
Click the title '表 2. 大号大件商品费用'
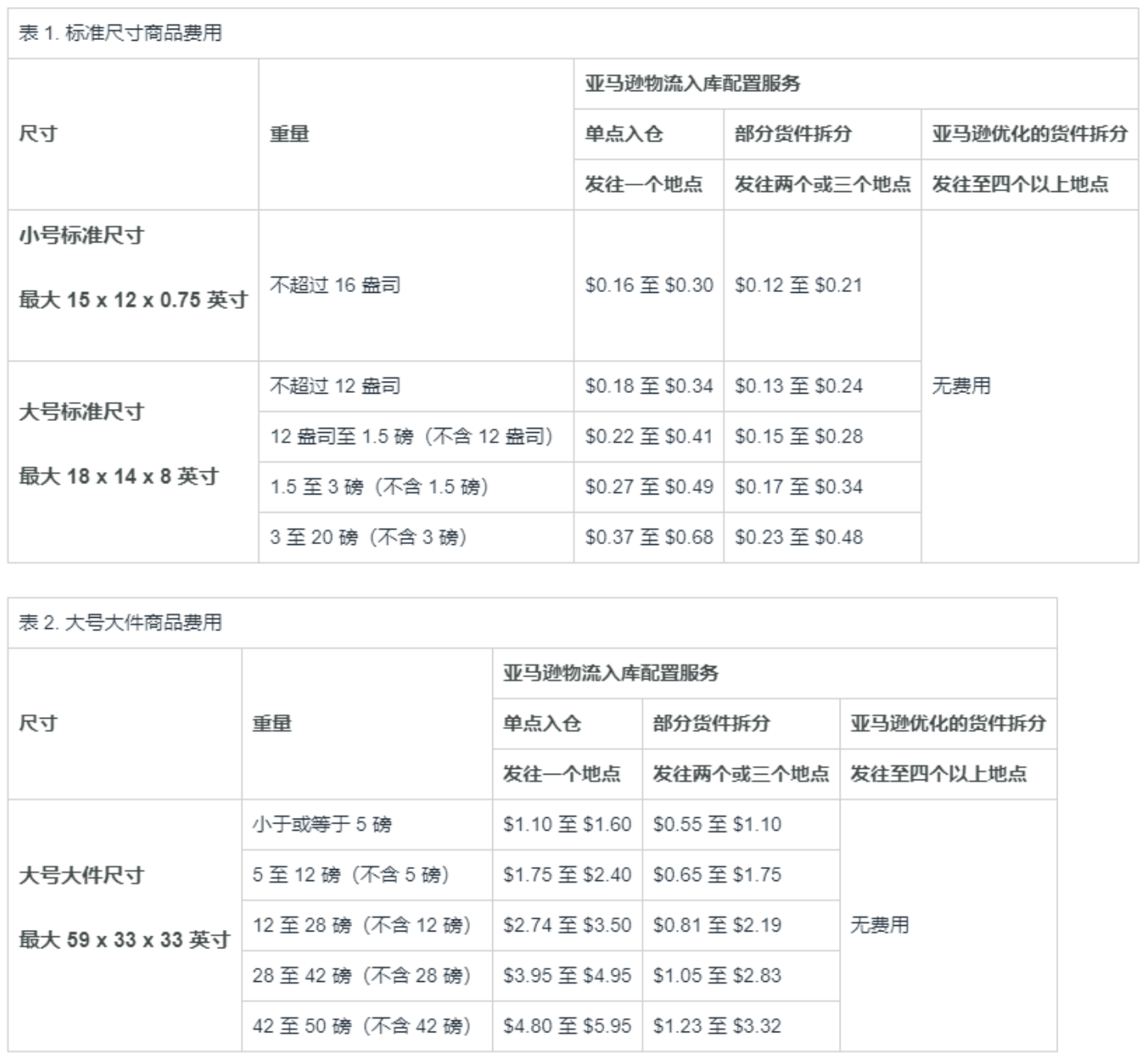(120, 623)
